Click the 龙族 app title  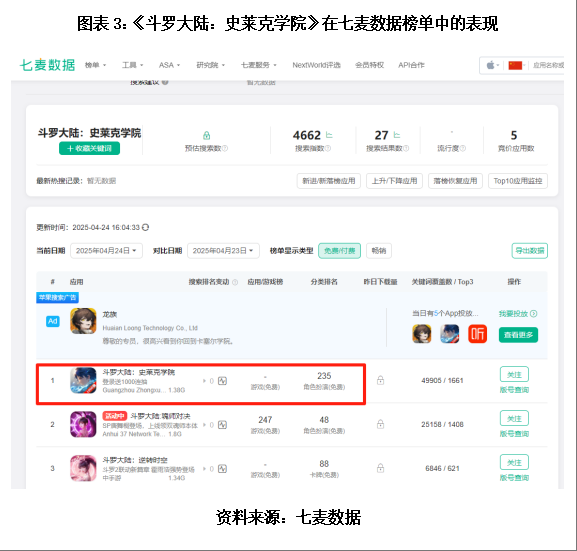pyautogui.click(x=109, y=315)
